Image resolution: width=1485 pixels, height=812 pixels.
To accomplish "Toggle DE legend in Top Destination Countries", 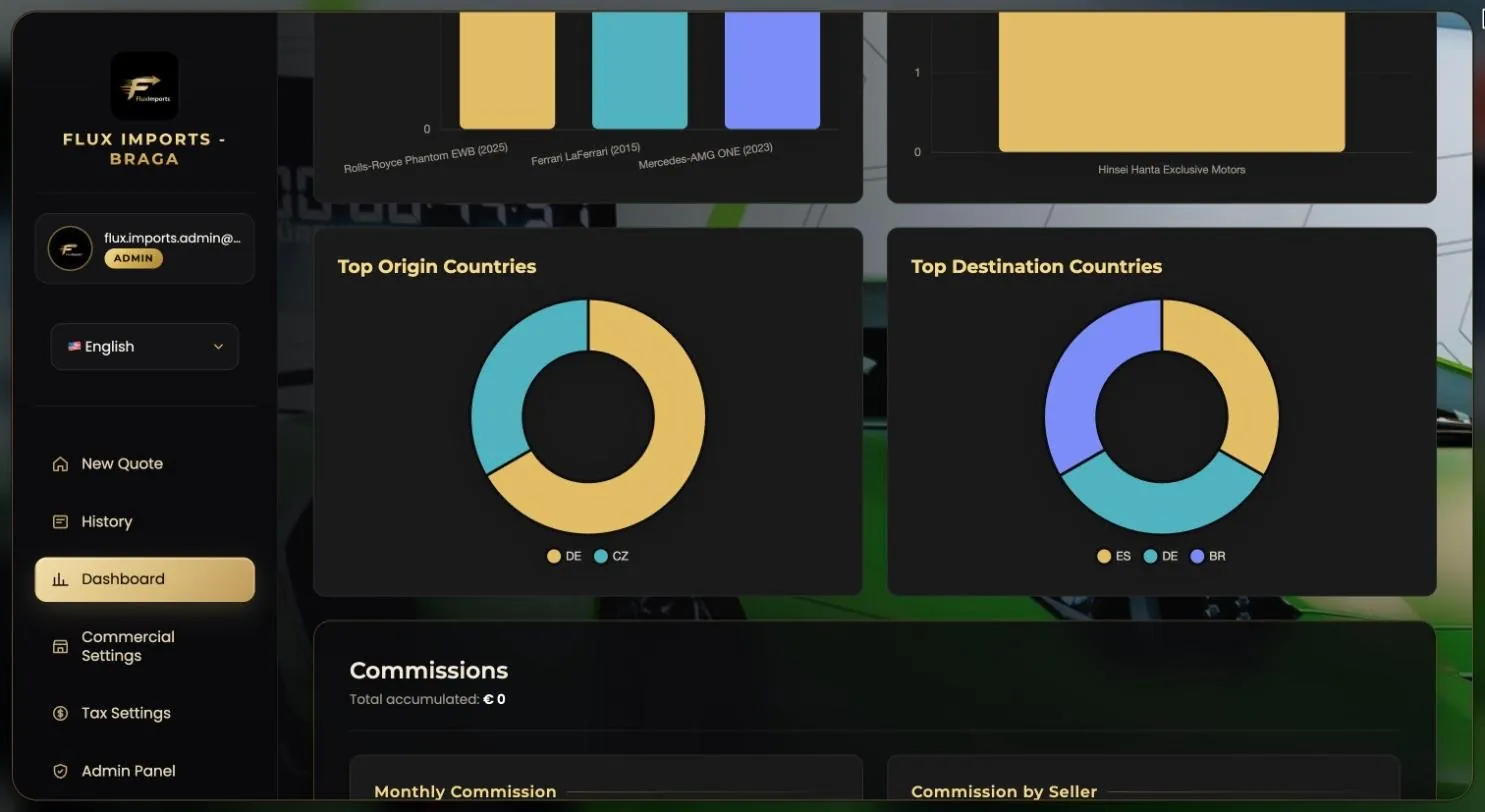I will point(1161,556).
